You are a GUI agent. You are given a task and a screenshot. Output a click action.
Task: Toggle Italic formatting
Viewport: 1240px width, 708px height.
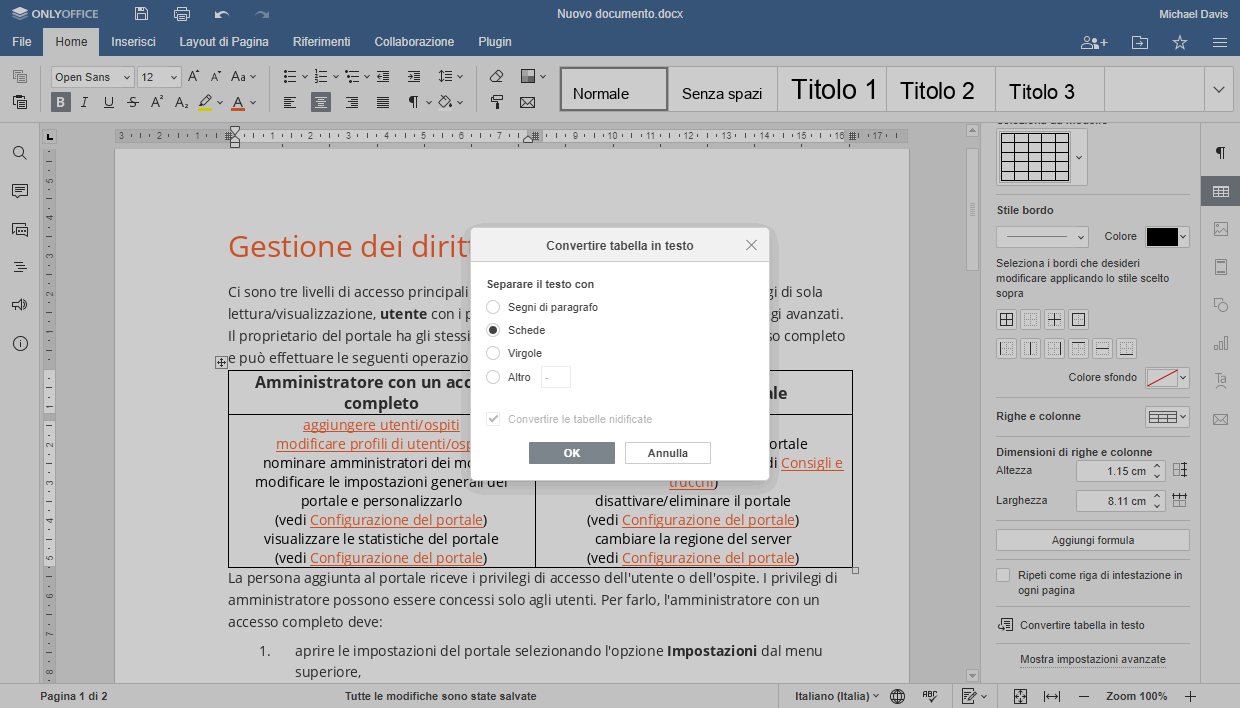click(84, 102)
